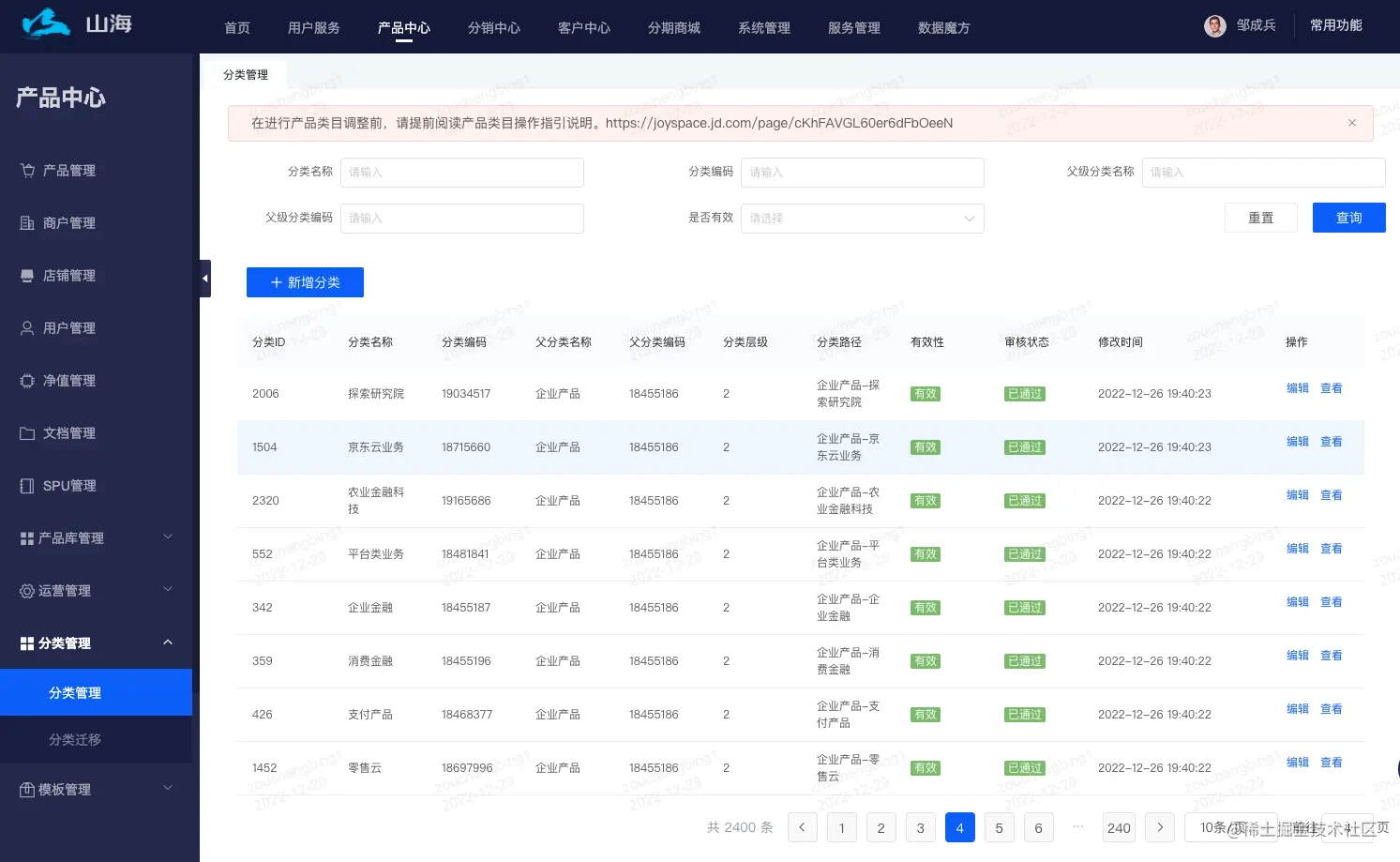The height and width of the screenshot is (862, 1400).
Task: Expand the 产品库管理 submenu chevron
Action: [168, 537]
